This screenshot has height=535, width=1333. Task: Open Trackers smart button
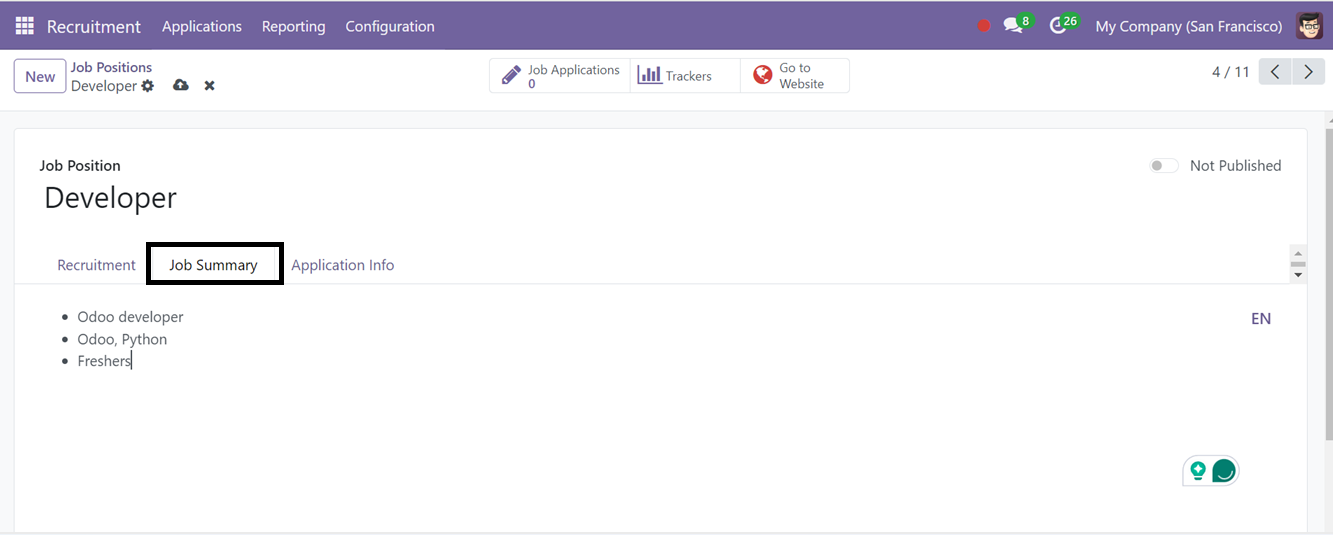685,76
